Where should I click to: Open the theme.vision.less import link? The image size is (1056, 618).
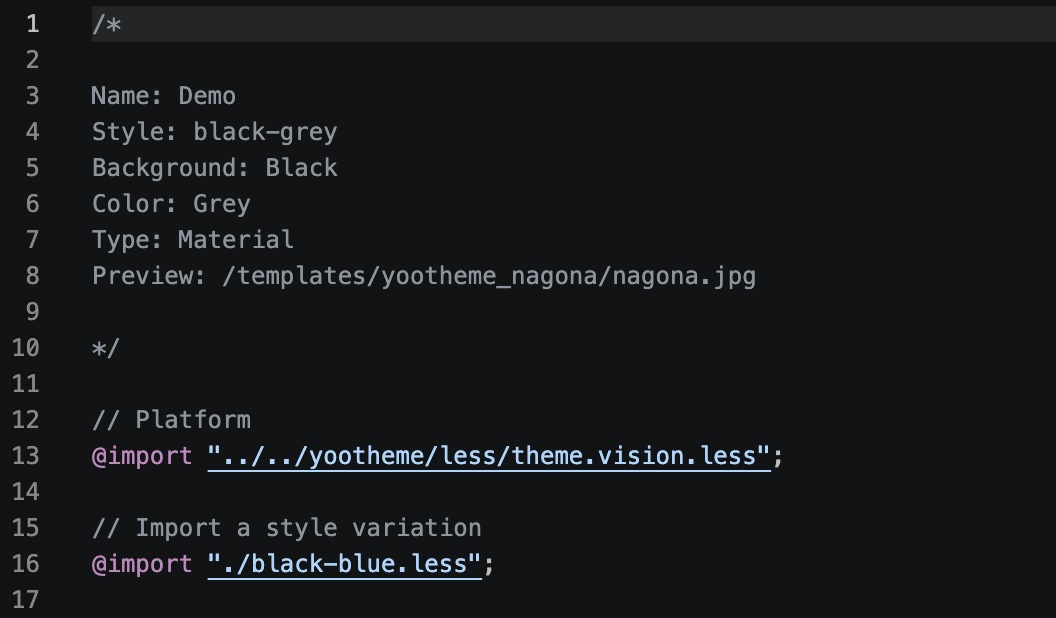pyautogui.click(x=489, y=456)
